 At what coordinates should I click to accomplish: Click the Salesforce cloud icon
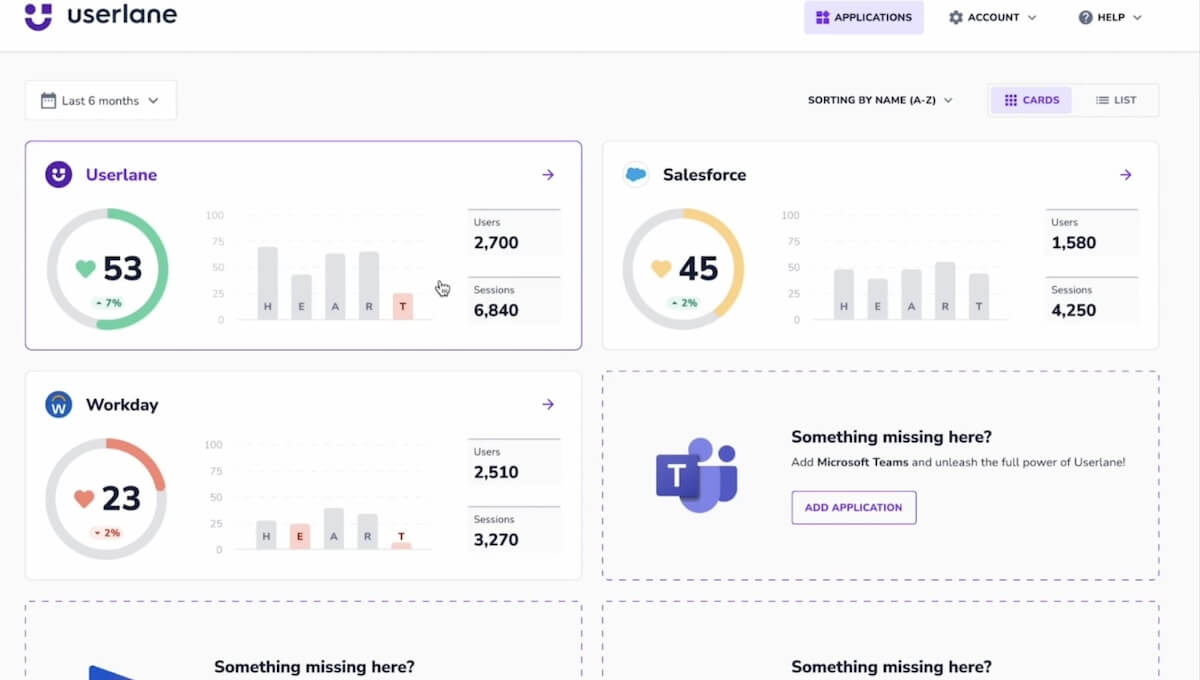[636, 174]
